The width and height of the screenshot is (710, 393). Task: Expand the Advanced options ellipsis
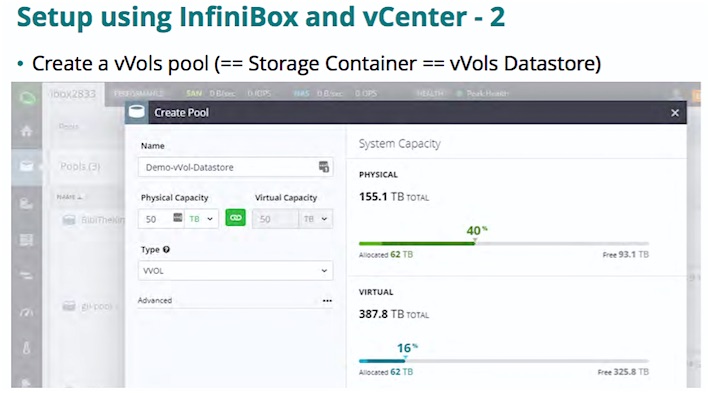click(x=327, y=301)
